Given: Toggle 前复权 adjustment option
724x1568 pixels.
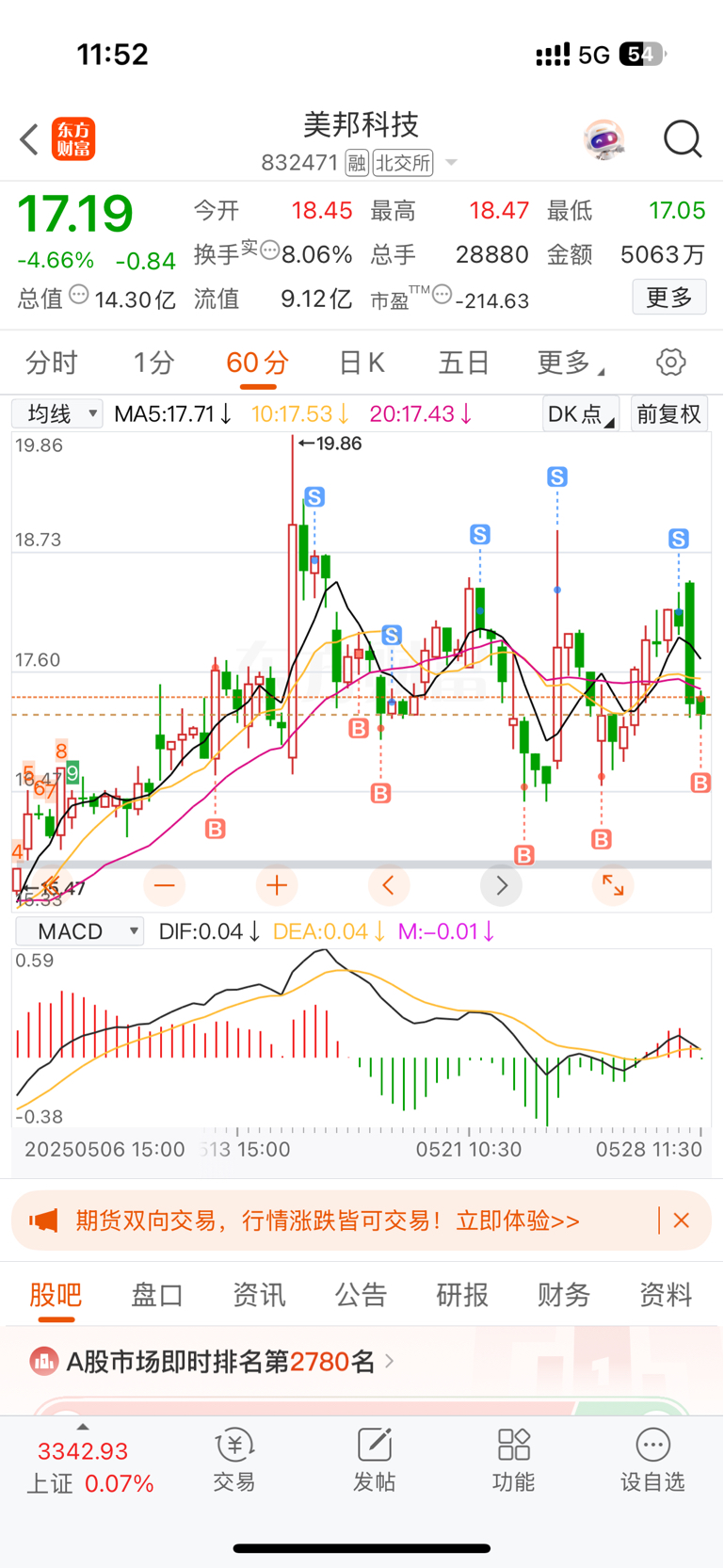Looking at the screenshot, I should pos(668,413).
